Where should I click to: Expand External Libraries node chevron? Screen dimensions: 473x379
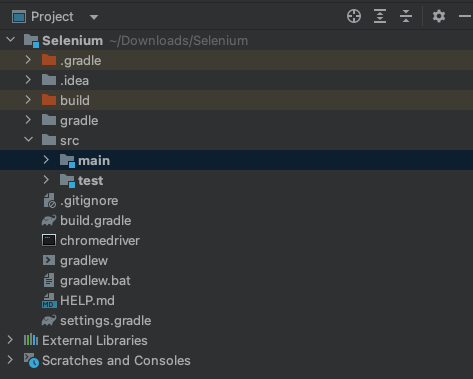point(10,340)
